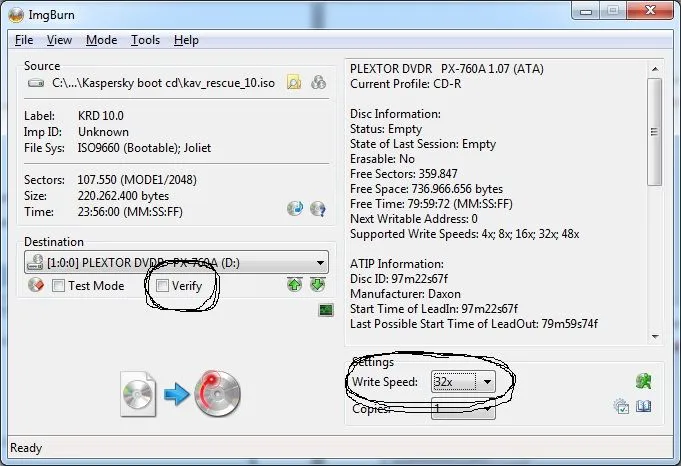This screenshot has width=681, height=466.
Task: Click the source path kav_rescue_10.iso
Action: (163, 83)
